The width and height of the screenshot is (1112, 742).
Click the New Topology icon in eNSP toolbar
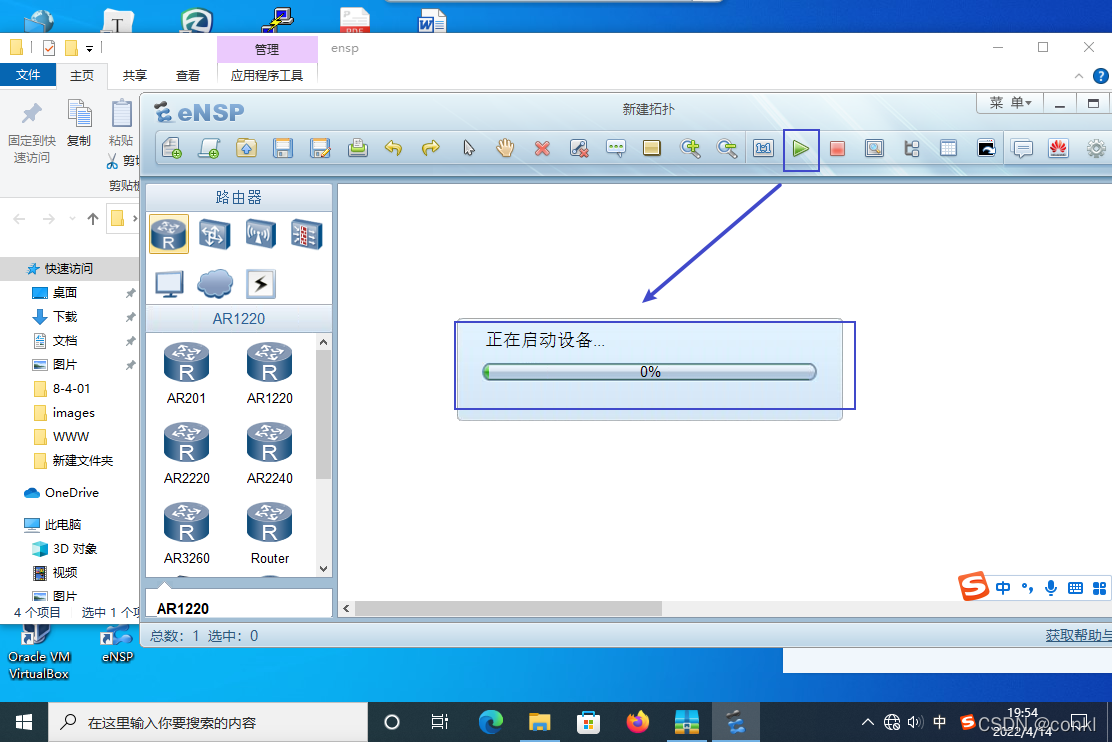172,148
